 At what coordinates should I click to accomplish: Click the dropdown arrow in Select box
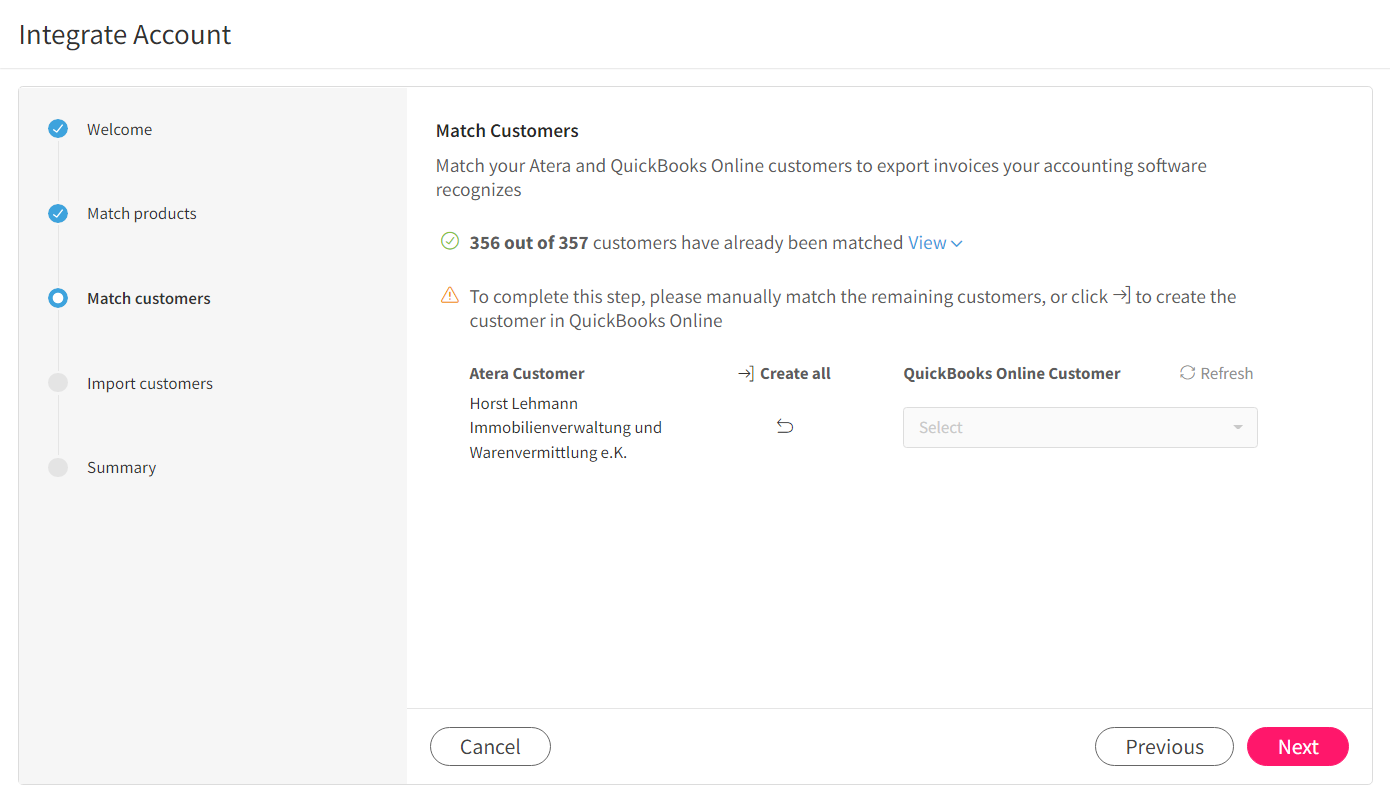click(1238, 428)
